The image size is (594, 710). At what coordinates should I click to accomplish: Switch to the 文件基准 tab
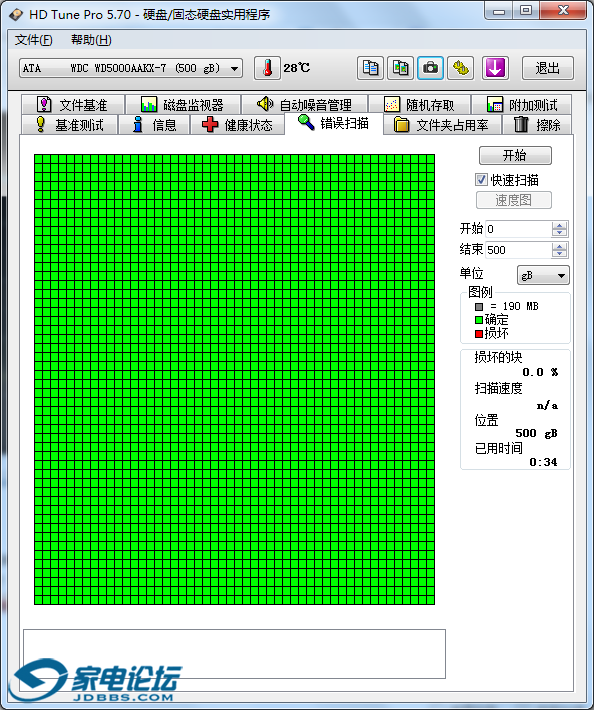(x=72, y=105)
